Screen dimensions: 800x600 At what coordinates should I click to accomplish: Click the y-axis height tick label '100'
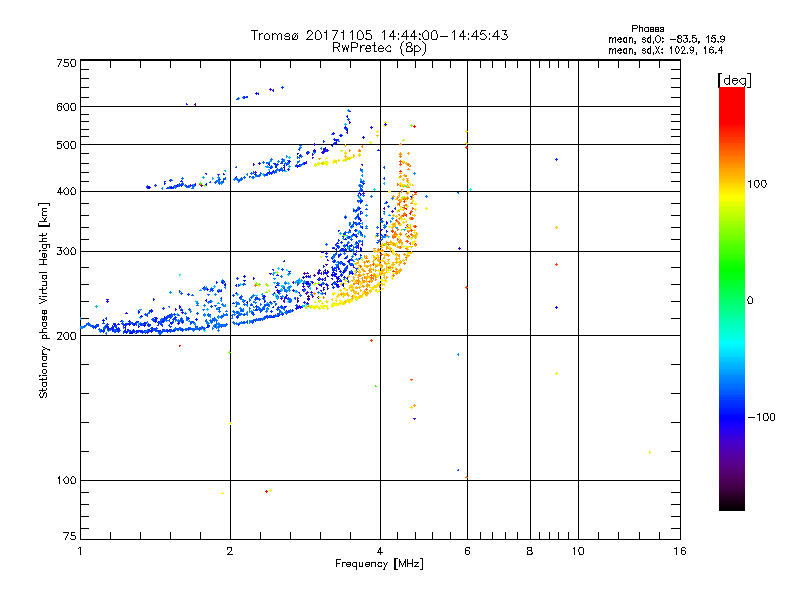66,481
